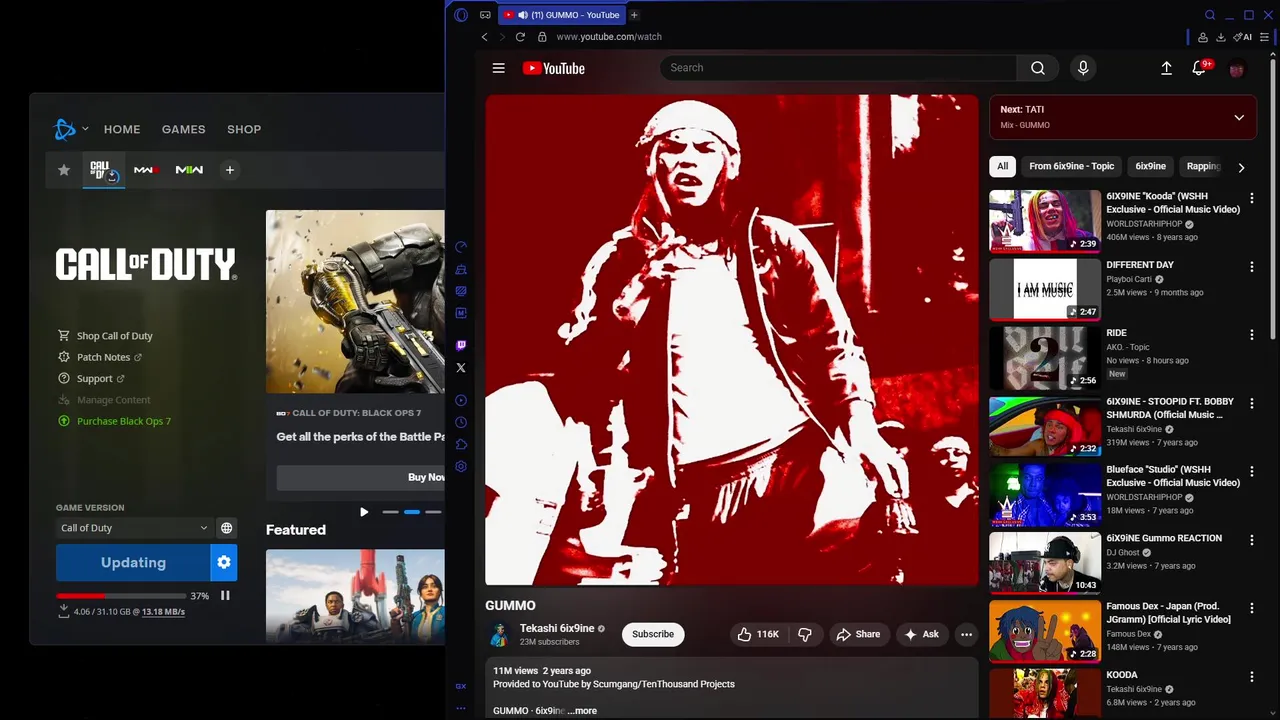
Task: Open the 6IX9INE STOOPID video thumbnail
Action: tap(1045, 427)
